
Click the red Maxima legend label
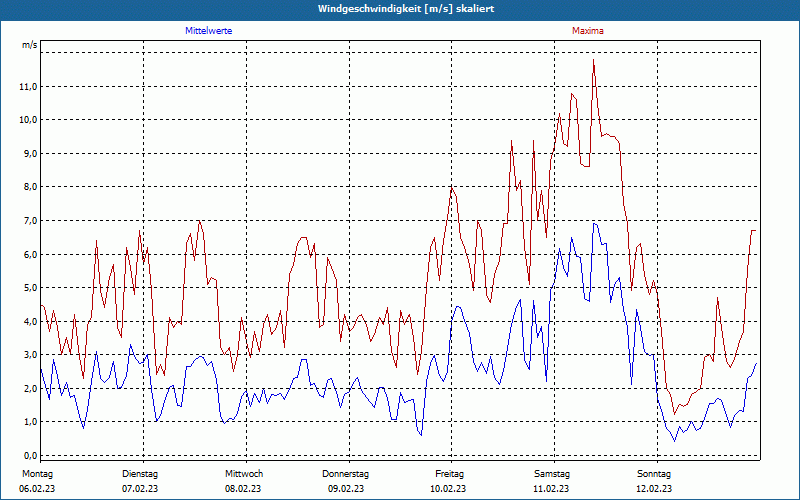point(588,31)
